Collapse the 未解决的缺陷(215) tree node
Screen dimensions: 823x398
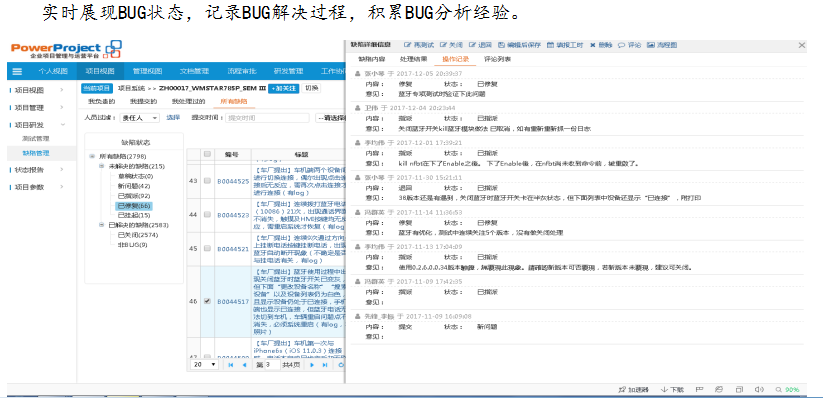pos(102,166)
